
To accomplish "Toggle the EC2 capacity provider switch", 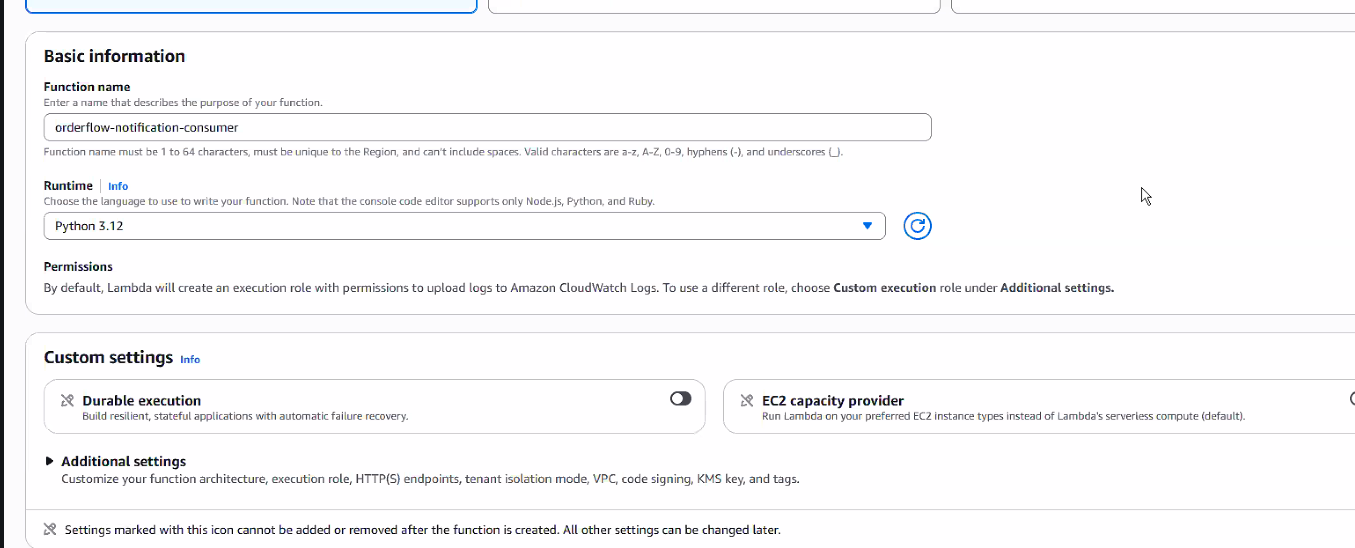I will (x=1351, y=398).
